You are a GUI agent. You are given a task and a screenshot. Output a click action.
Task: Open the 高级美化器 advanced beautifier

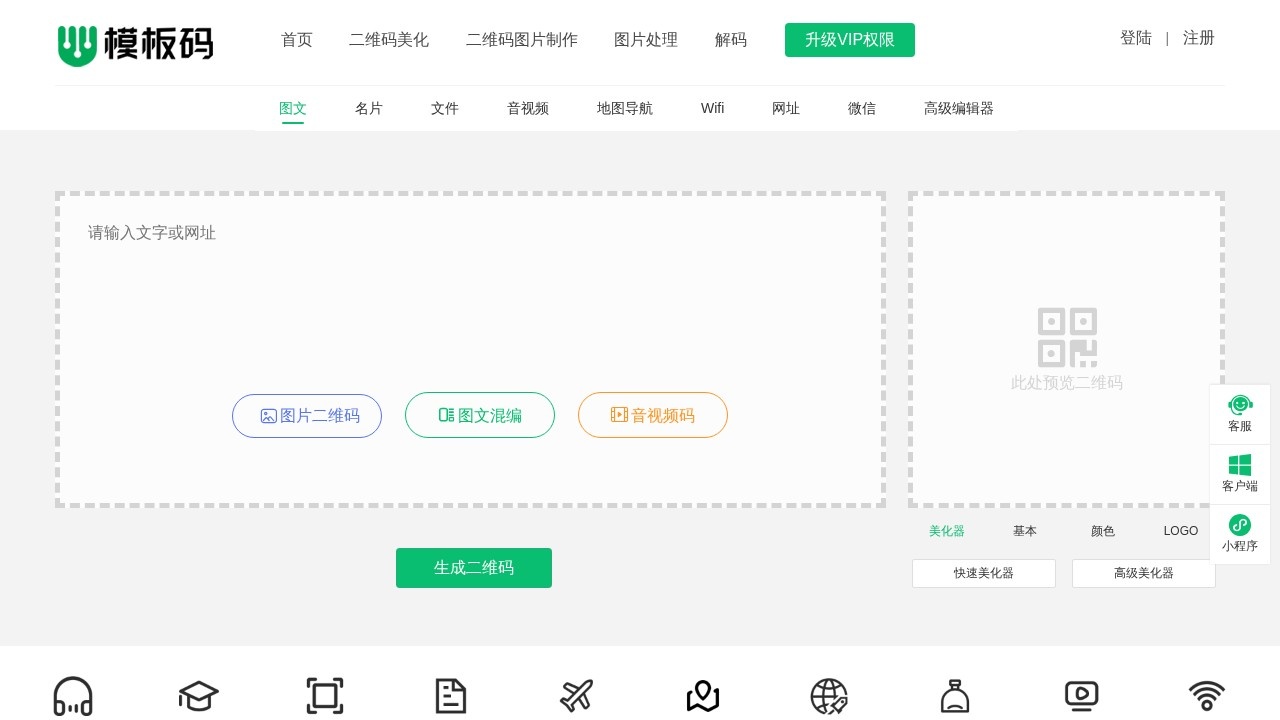(x=1143, y=572)
